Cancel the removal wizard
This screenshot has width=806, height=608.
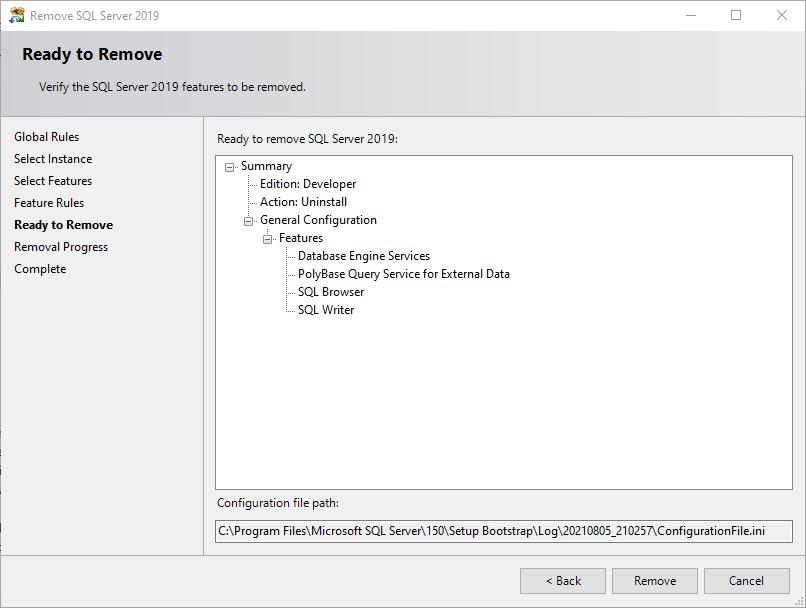746,581
